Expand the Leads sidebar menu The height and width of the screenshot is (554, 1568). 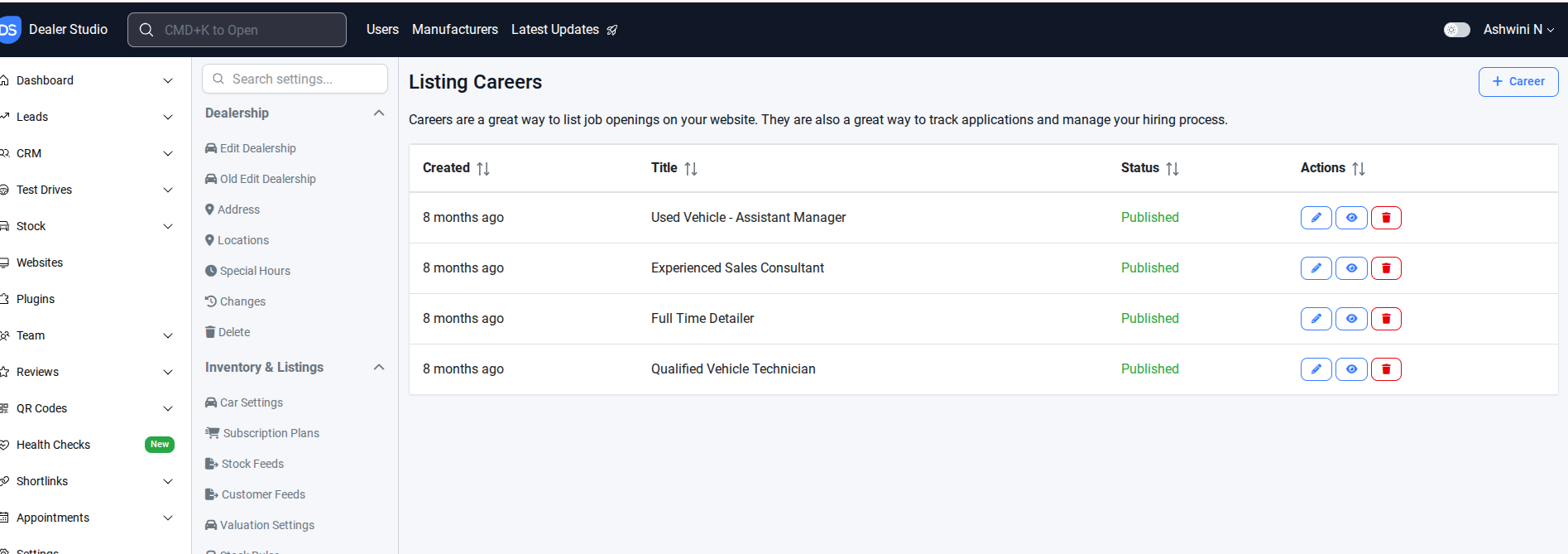click(168, 117)
